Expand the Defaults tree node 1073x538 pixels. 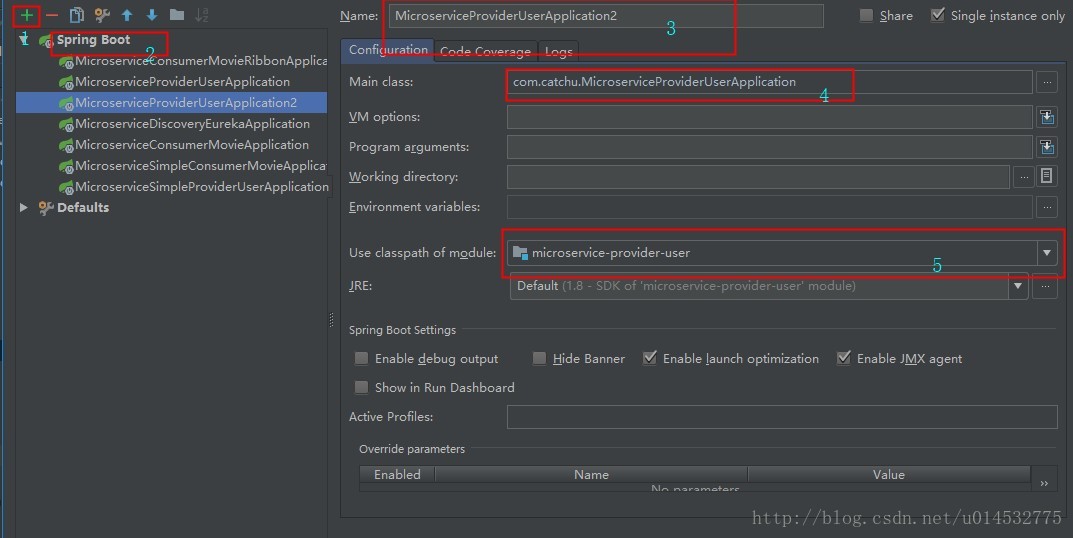tap(24, 207)
